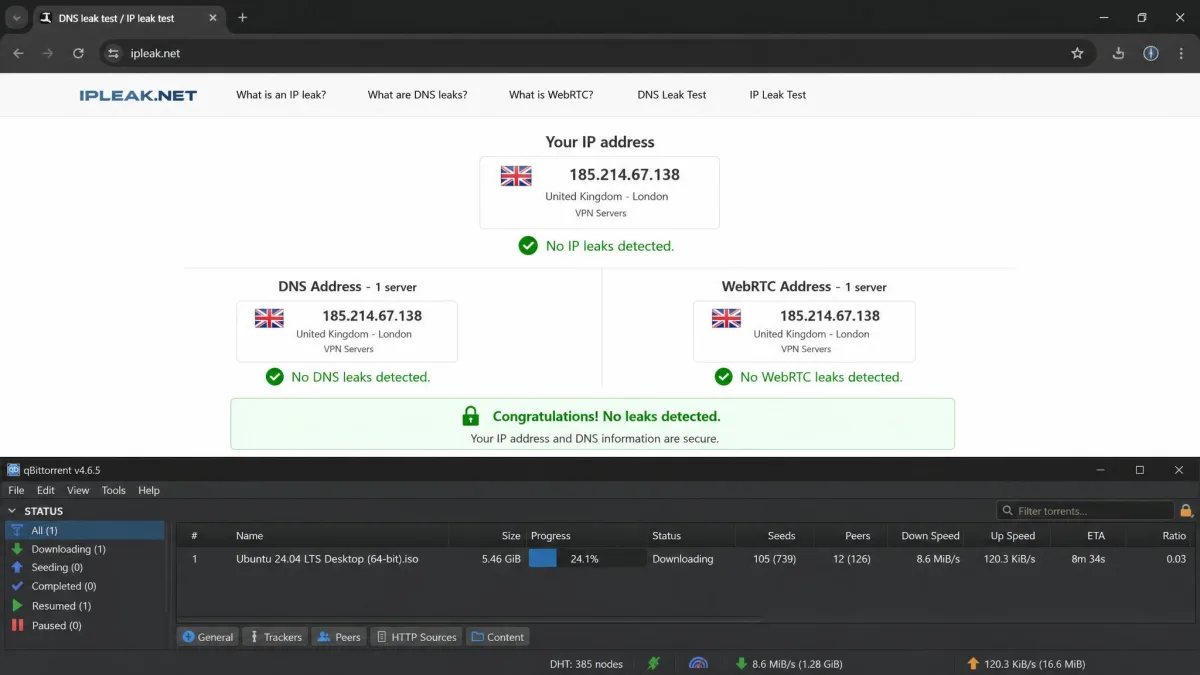Click the DNS Address IP 185.214.67.138
Image resolution: width=1200 pixels, height=675 pixels.
coord(372,315)
